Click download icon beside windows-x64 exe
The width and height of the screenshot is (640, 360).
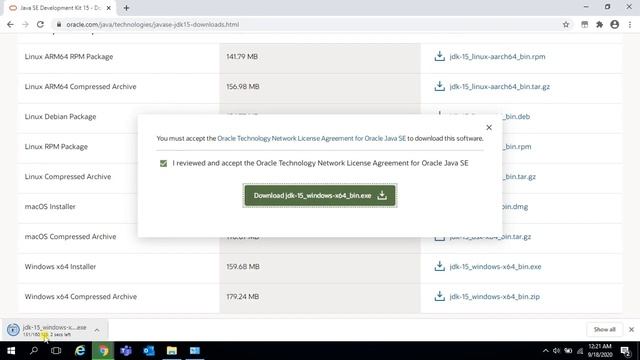(439, 266)
